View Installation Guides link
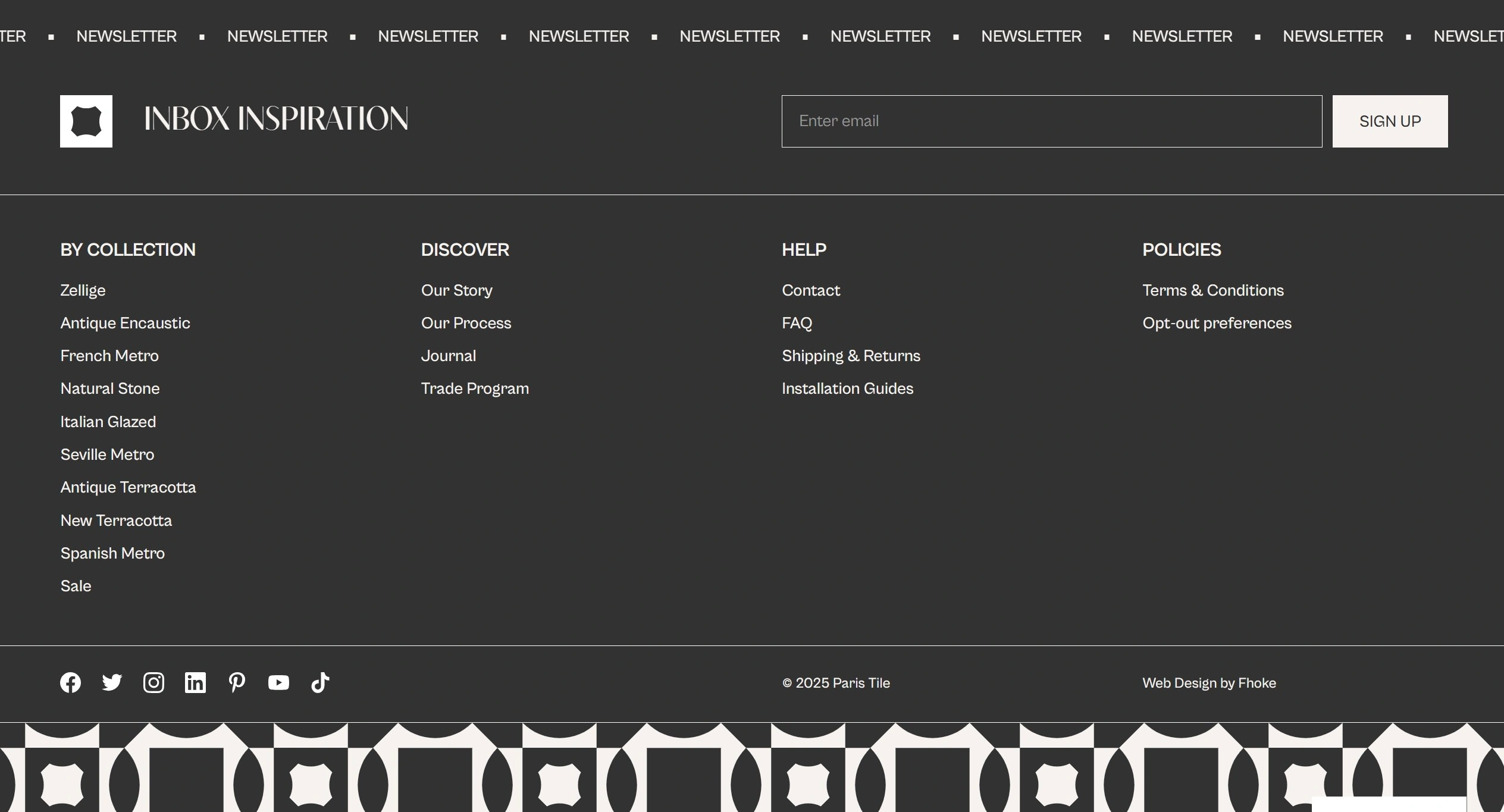The height and width of the screenshot is (812, 1504). tap(847, 388)
